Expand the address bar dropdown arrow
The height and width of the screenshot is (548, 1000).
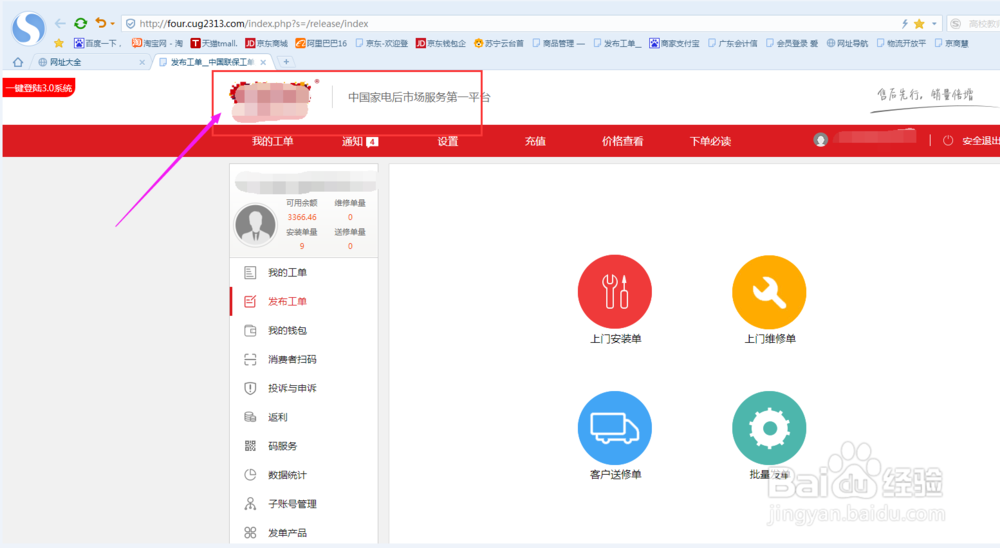coord(934,24)
